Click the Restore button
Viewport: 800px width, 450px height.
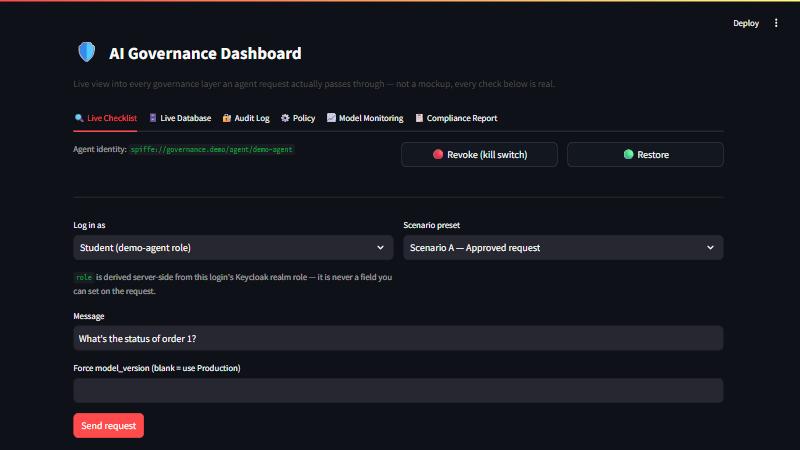645,155
